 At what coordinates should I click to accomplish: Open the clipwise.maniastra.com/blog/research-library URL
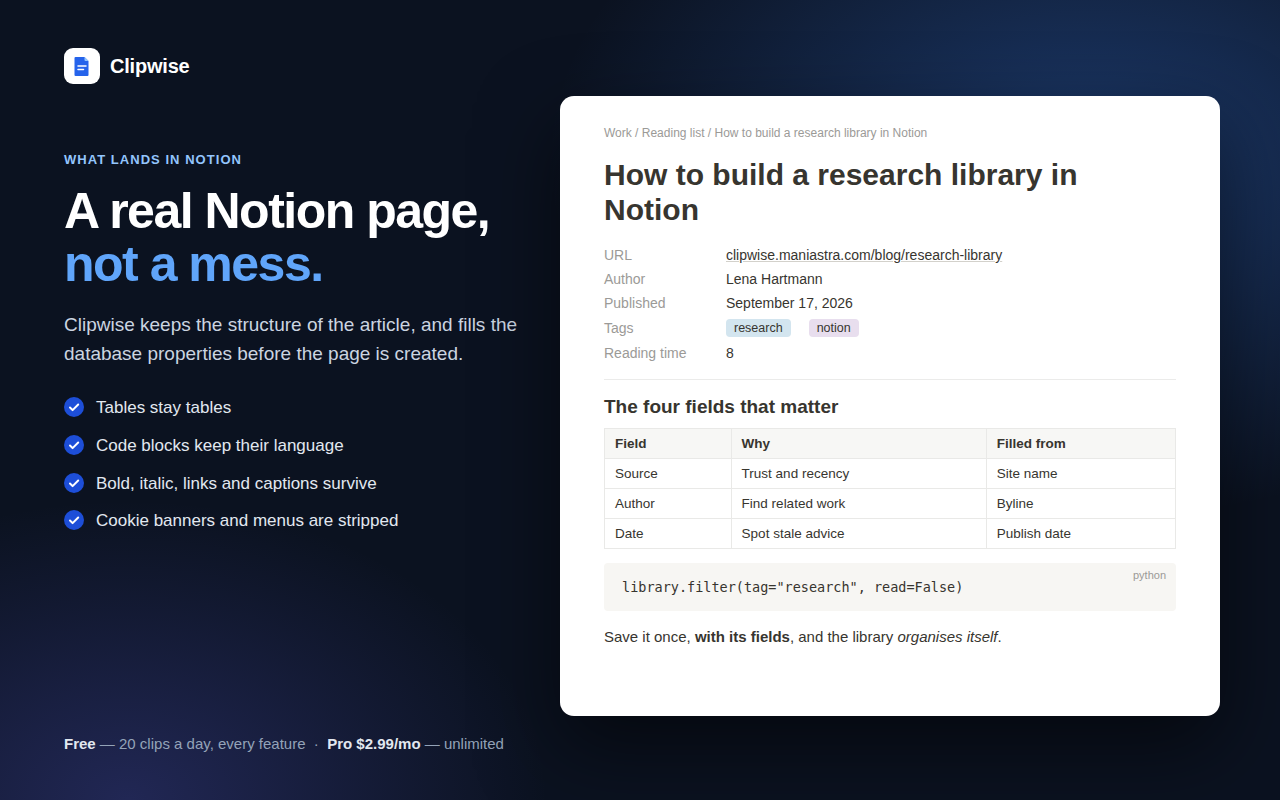point(864,255)
